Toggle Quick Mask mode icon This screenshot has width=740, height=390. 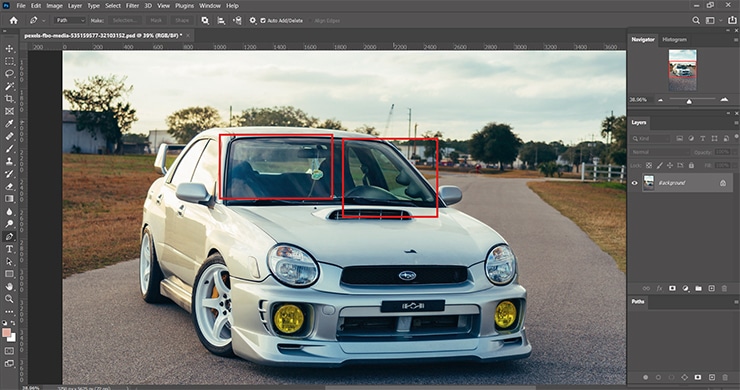pyautogui.click(x=9, y=351)
